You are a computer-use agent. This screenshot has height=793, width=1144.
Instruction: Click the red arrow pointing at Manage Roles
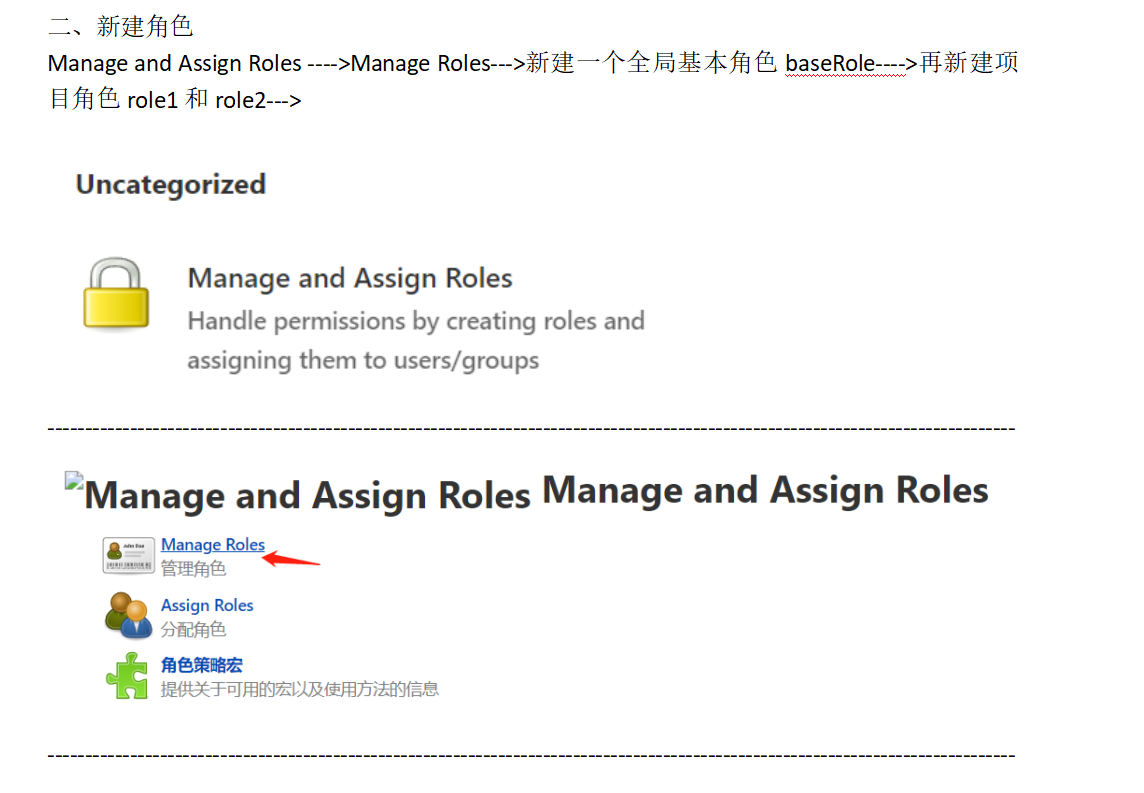coord(291,559)
